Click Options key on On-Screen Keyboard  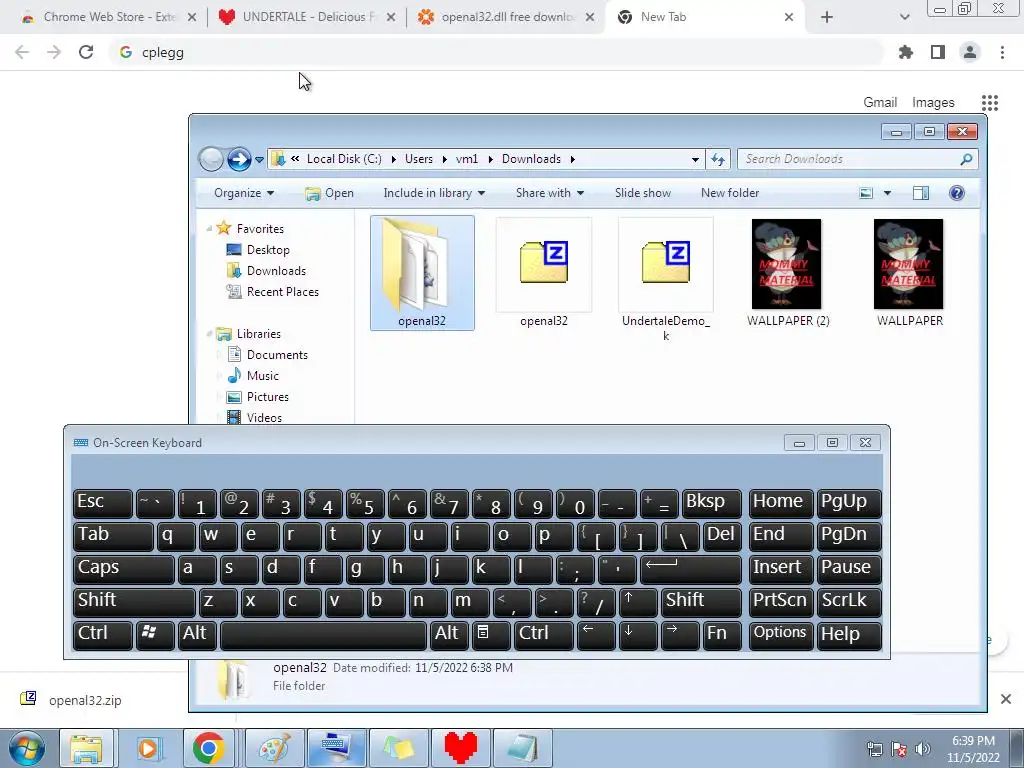click(780, 634)
